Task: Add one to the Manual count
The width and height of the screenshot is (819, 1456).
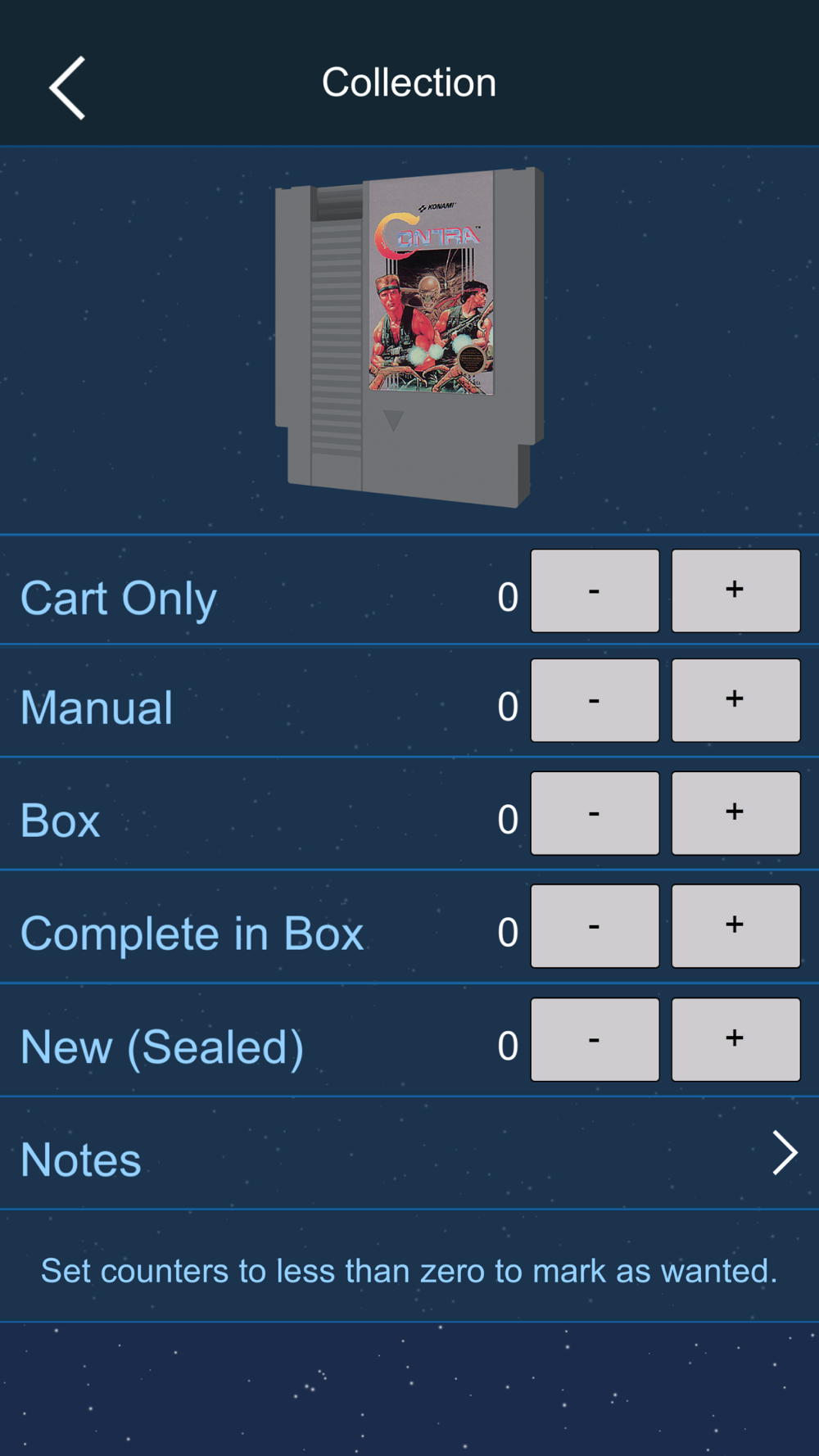Action: click(735, 700)
